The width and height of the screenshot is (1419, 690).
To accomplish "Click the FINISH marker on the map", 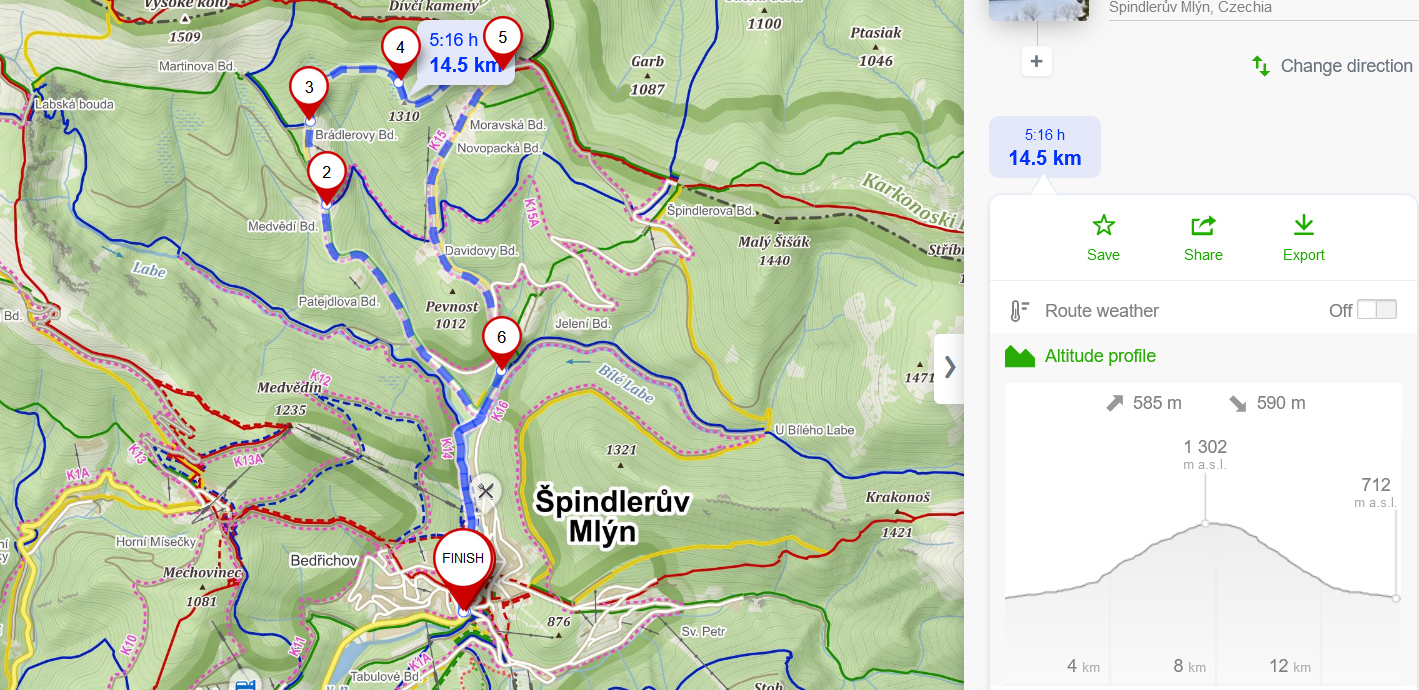I will pyautogui.click(x=463, y=560).
